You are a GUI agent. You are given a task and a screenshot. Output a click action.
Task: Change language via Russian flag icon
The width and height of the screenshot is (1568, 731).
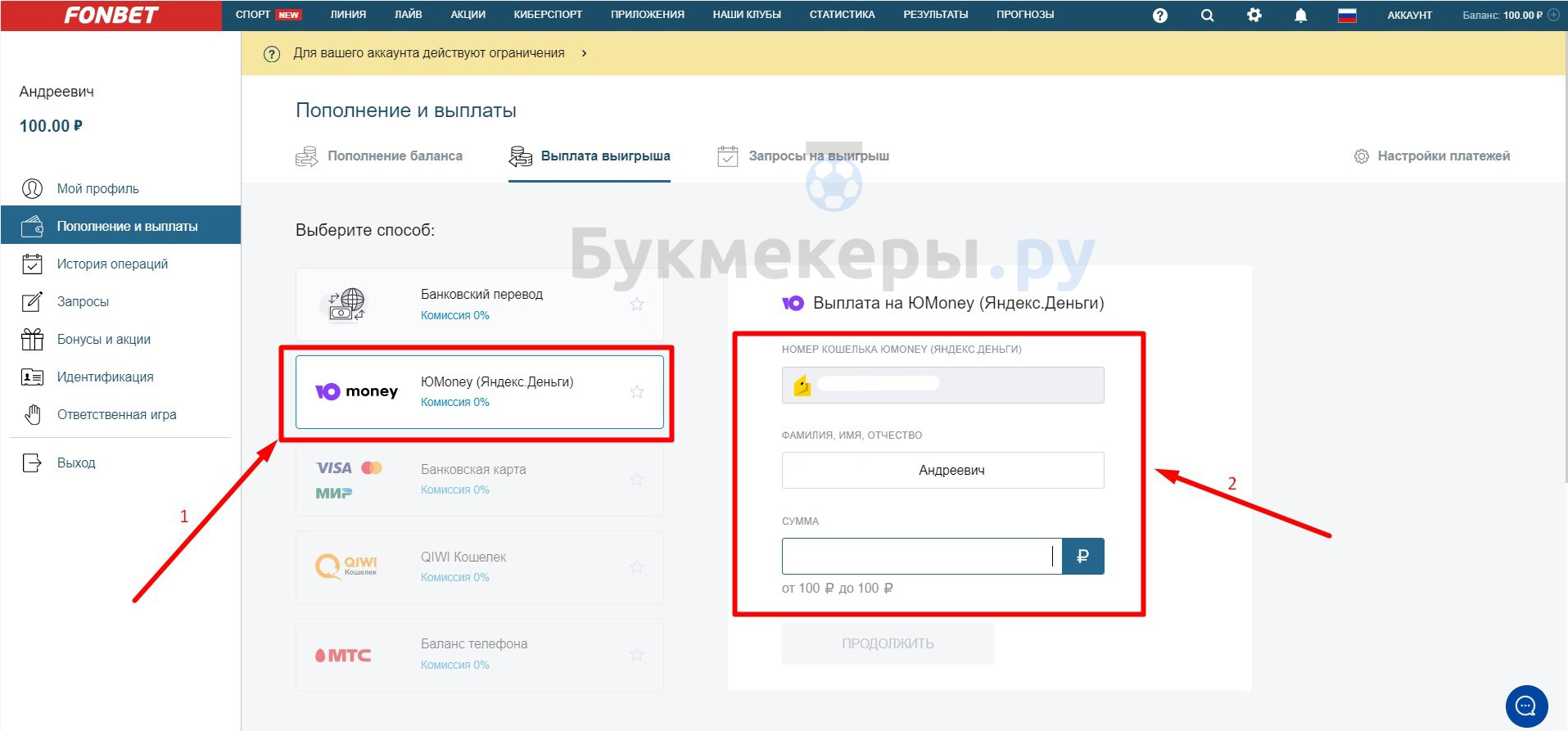pyautogui.click(x=1347, y=15)
